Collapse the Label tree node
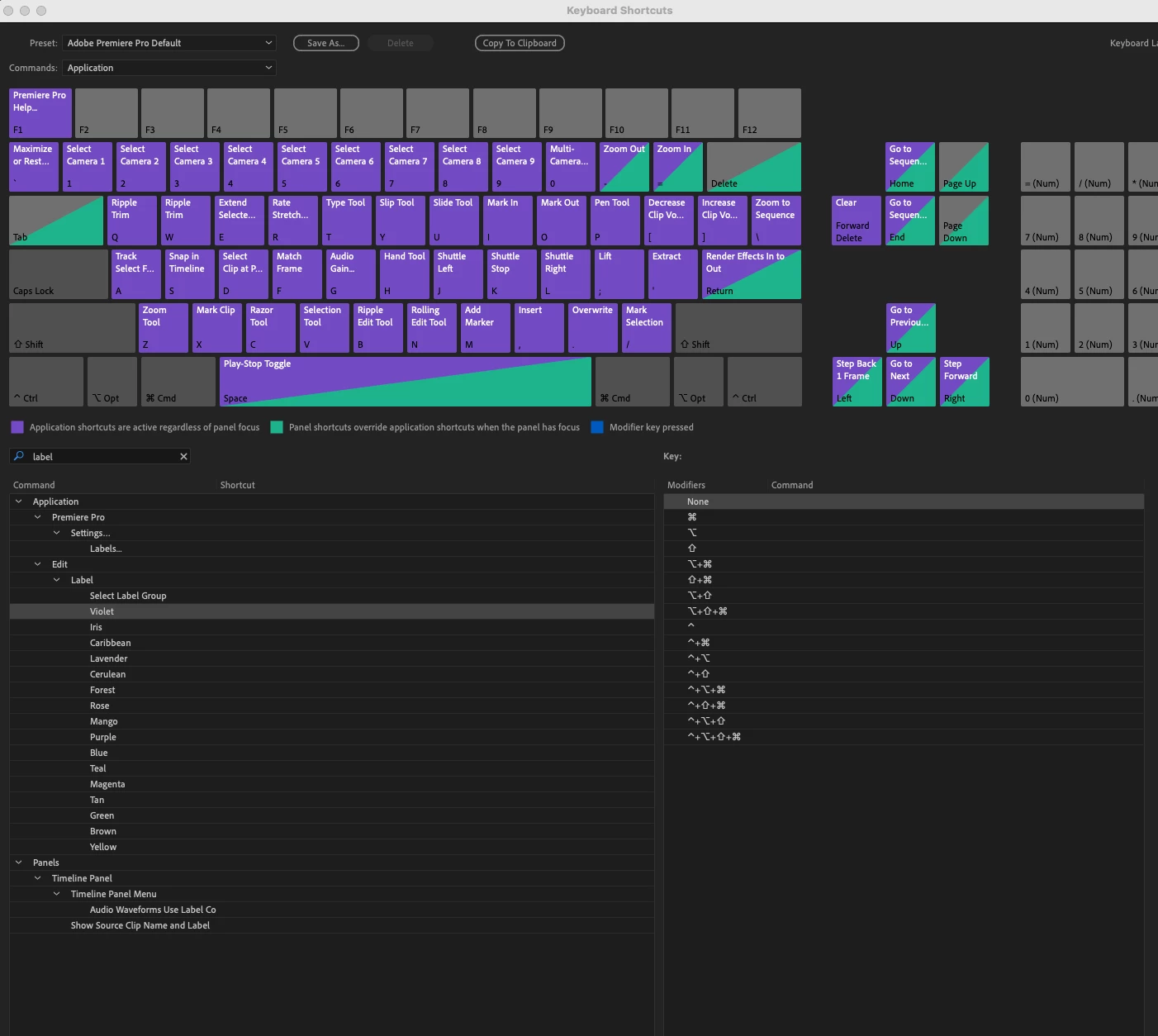 point(56,580)
